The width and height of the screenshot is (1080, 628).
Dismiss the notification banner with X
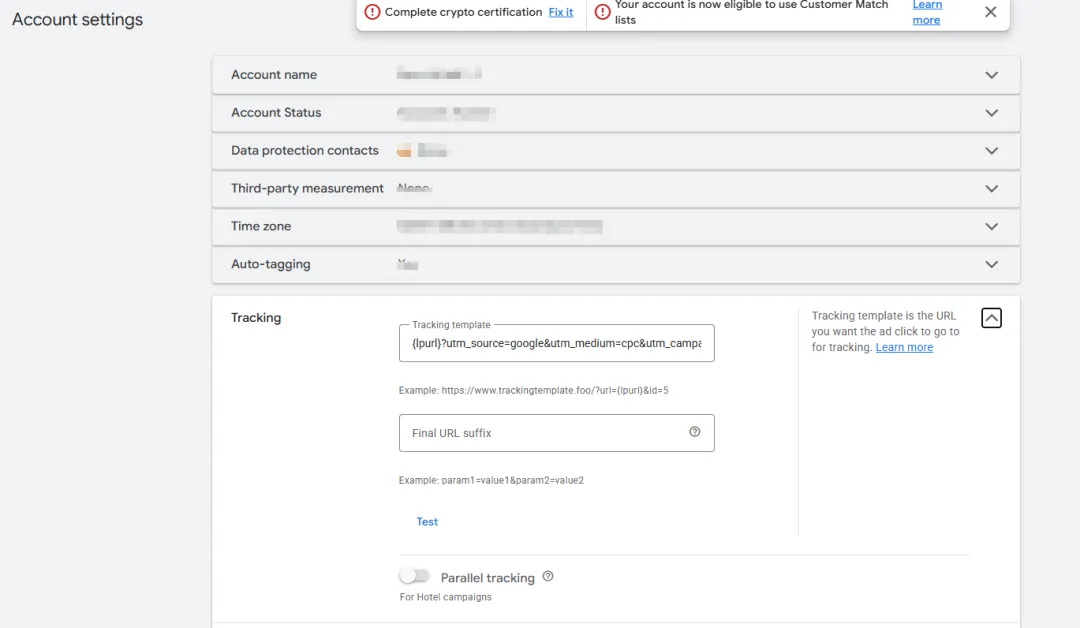[990, 12]
